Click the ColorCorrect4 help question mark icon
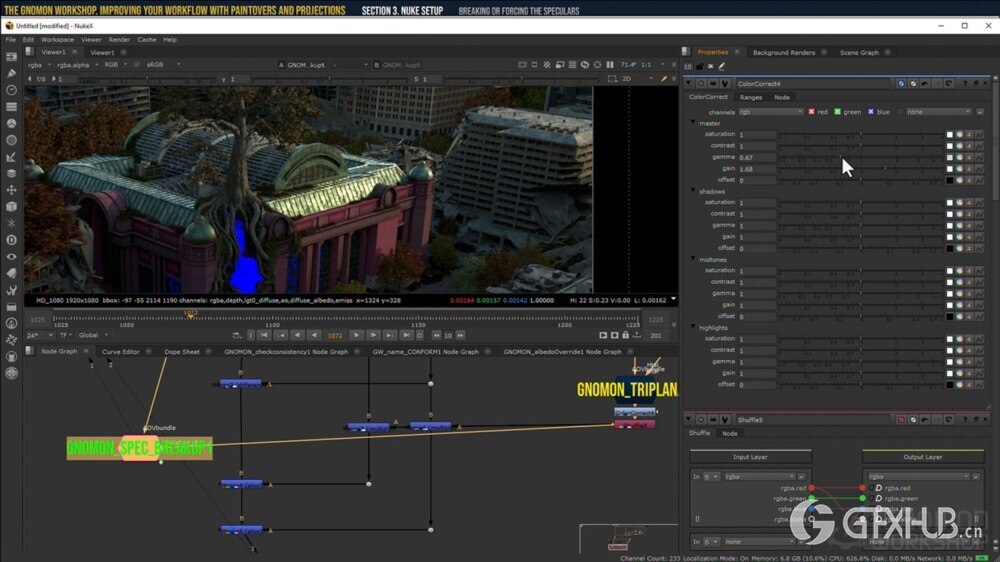Screen dimensions: 1000x562 pyautogui.click(x=965, y=84)
